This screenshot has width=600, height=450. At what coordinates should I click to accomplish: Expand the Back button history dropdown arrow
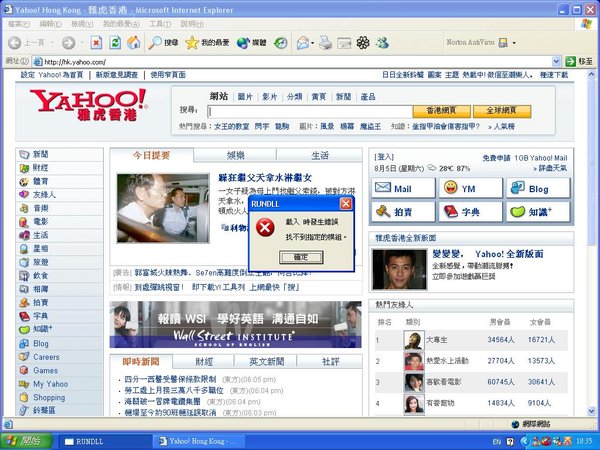[52, 43]
